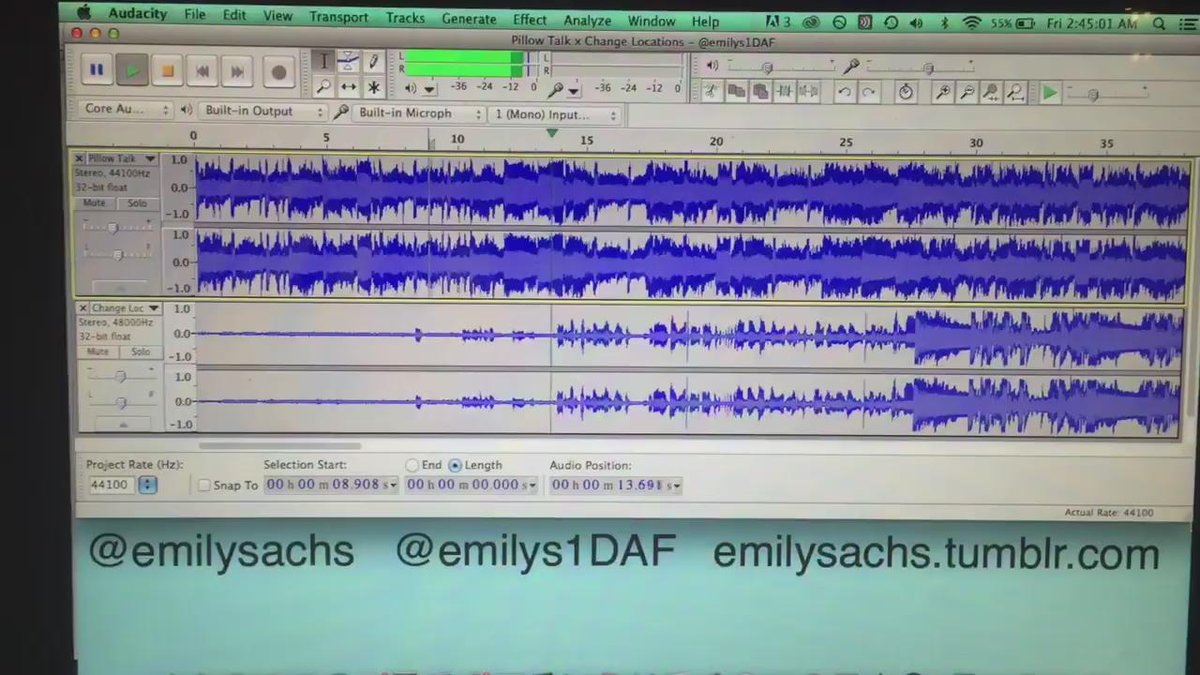The image size is (1200, 675).
Task: Close the Change Loc track
Action: (84, 308)
